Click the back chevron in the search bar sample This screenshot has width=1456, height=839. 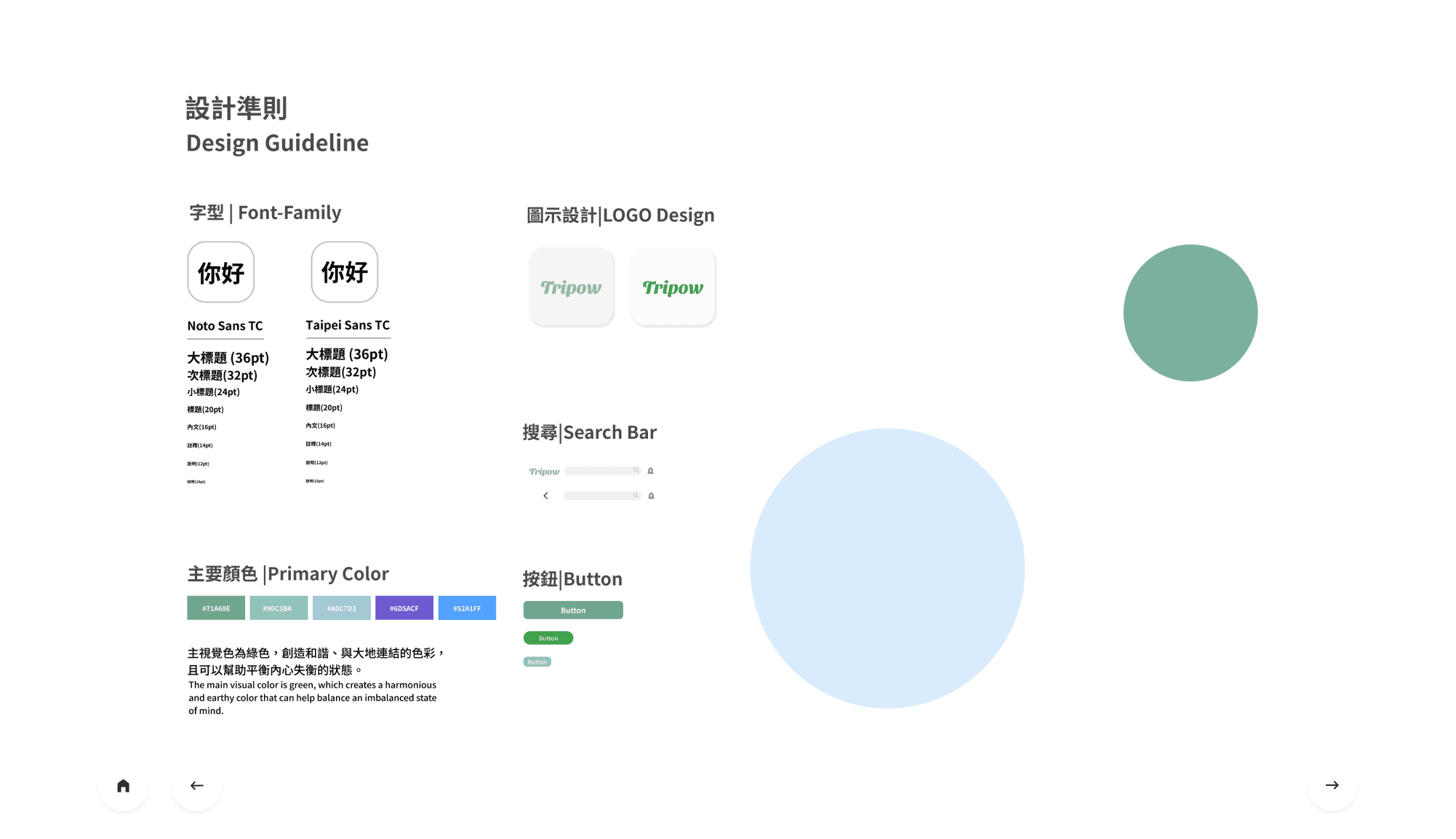tap(545, 496)
